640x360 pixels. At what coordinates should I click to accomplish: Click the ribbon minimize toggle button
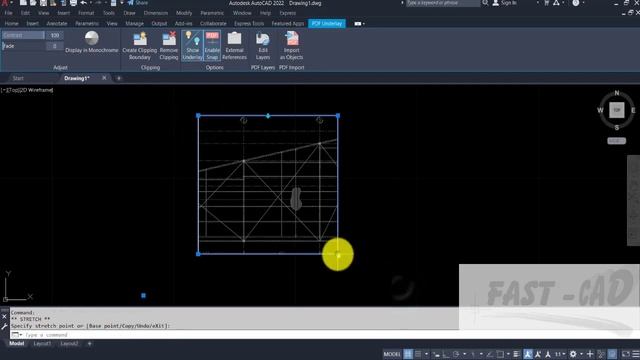coord(359,24)
